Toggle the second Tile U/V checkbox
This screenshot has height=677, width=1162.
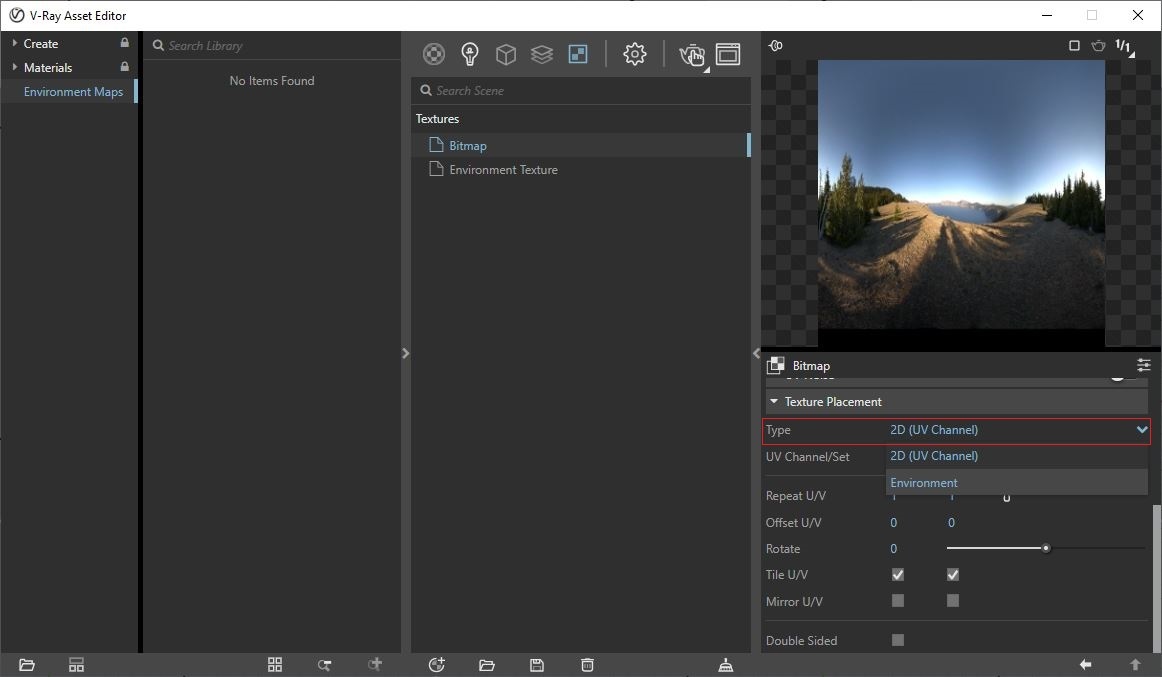953,574
